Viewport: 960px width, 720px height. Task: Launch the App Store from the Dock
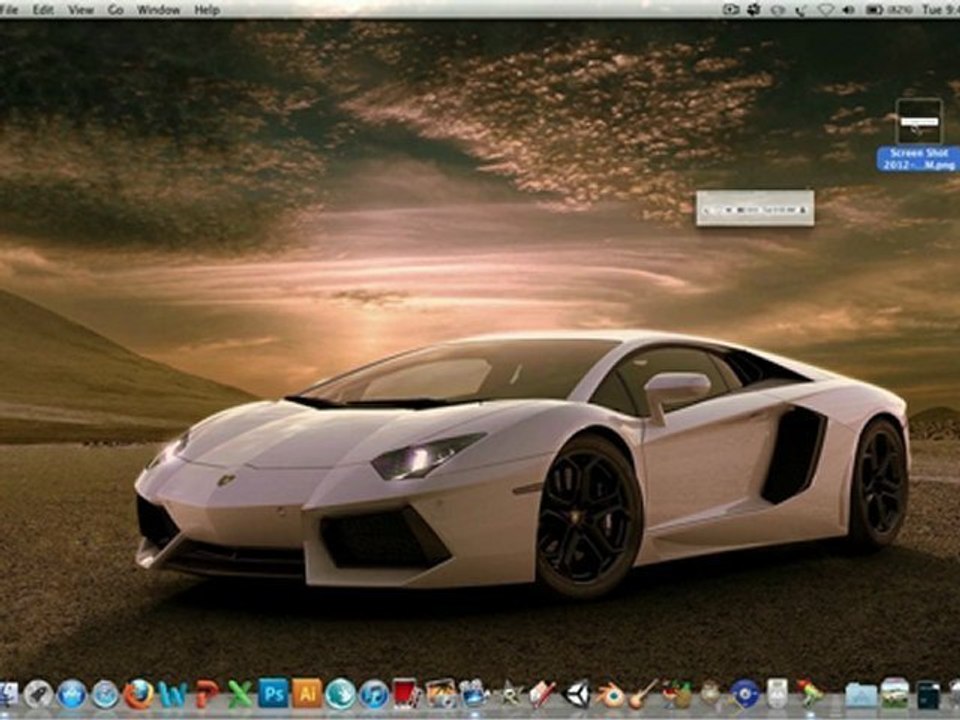pos(72,694)
